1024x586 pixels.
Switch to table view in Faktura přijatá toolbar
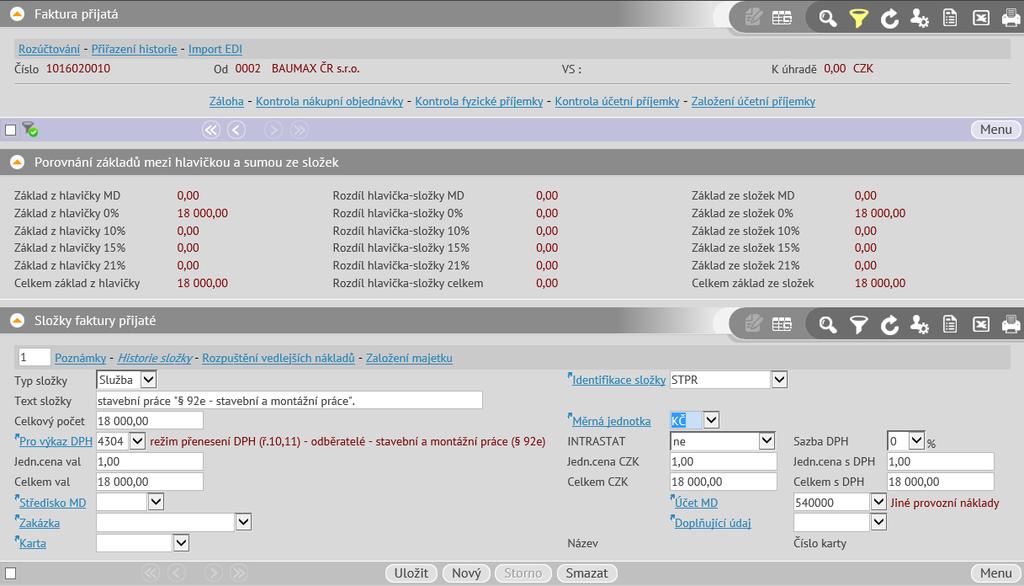(782, 18)
